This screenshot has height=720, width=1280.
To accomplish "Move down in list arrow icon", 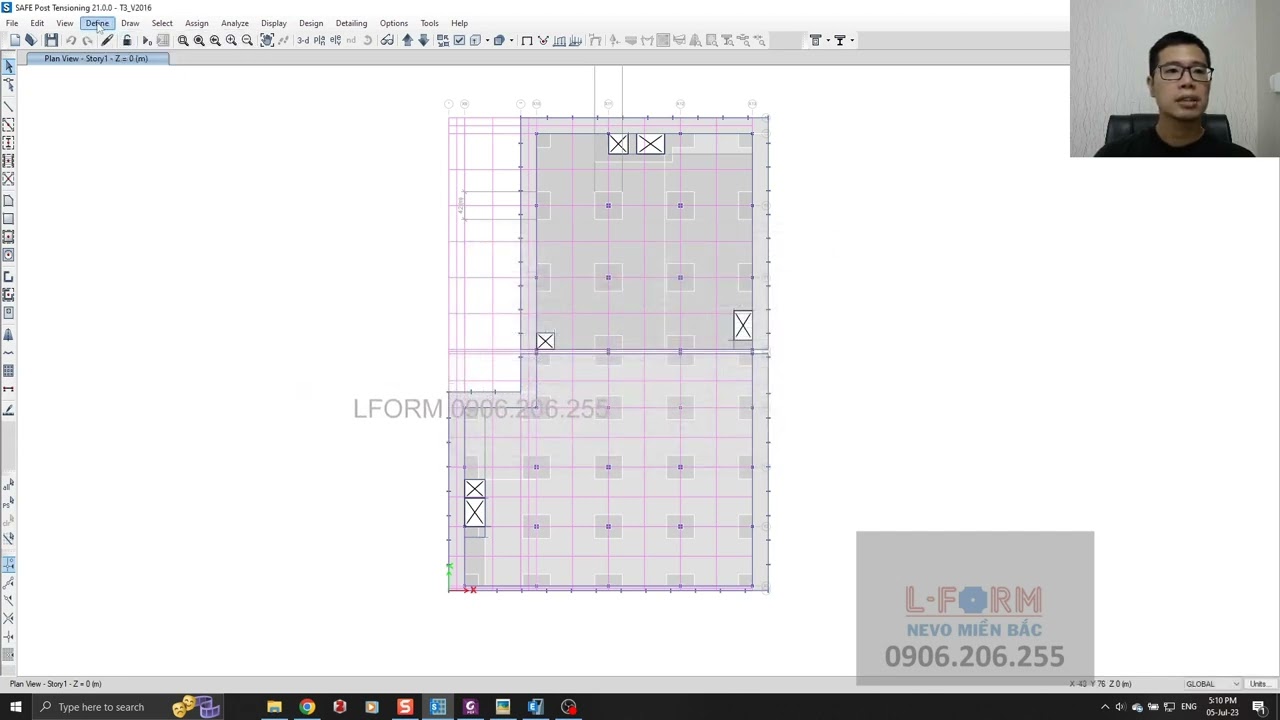I will coord(423,40).
